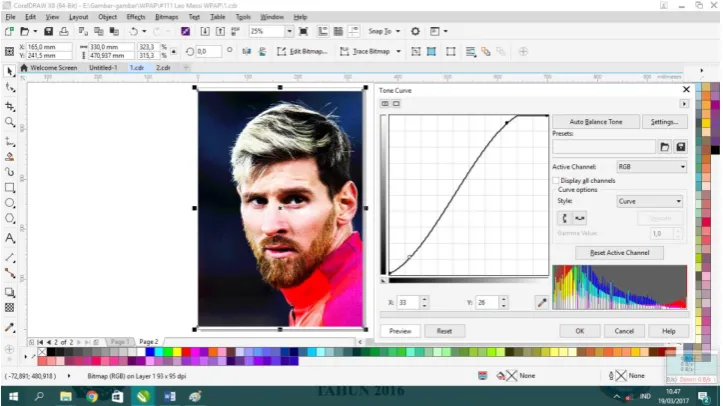Enable Display all channels checkbox
723x406 pixels.
(556, 181)
